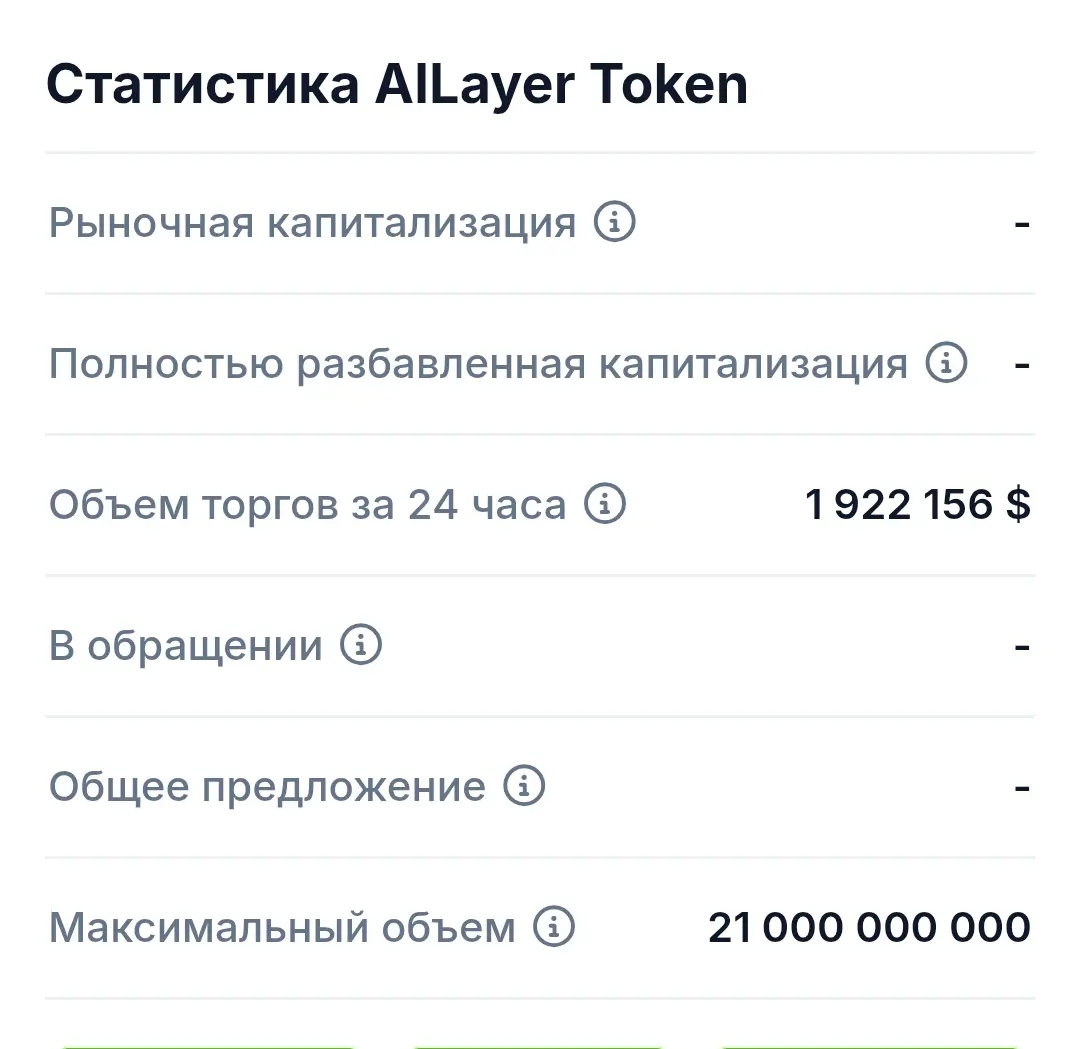This screenshot has width=1080, height=1049.
Task: Click the 21 000 000 000 max supply value
Action: (869, 927)
